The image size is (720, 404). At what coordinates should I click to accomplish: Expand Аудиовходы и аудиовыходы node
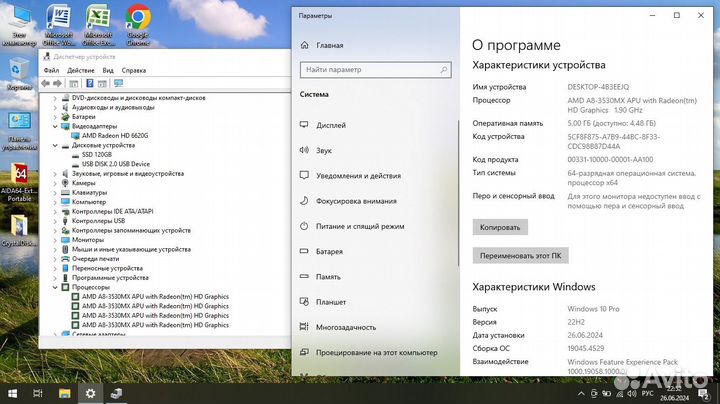(x=55, y=107)
